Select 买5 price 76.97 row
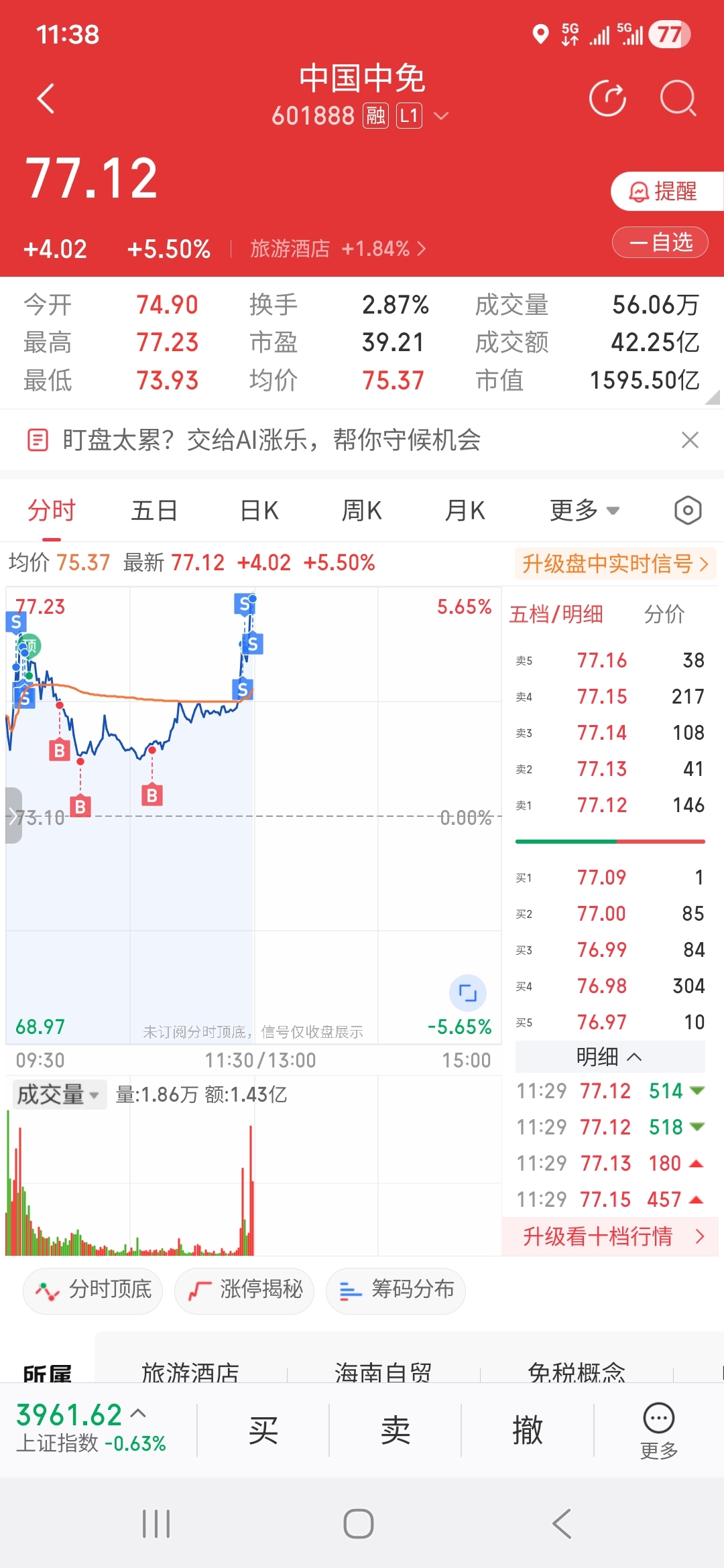This screenshot has width=724, height=1568. click(x=610, y=1022)
